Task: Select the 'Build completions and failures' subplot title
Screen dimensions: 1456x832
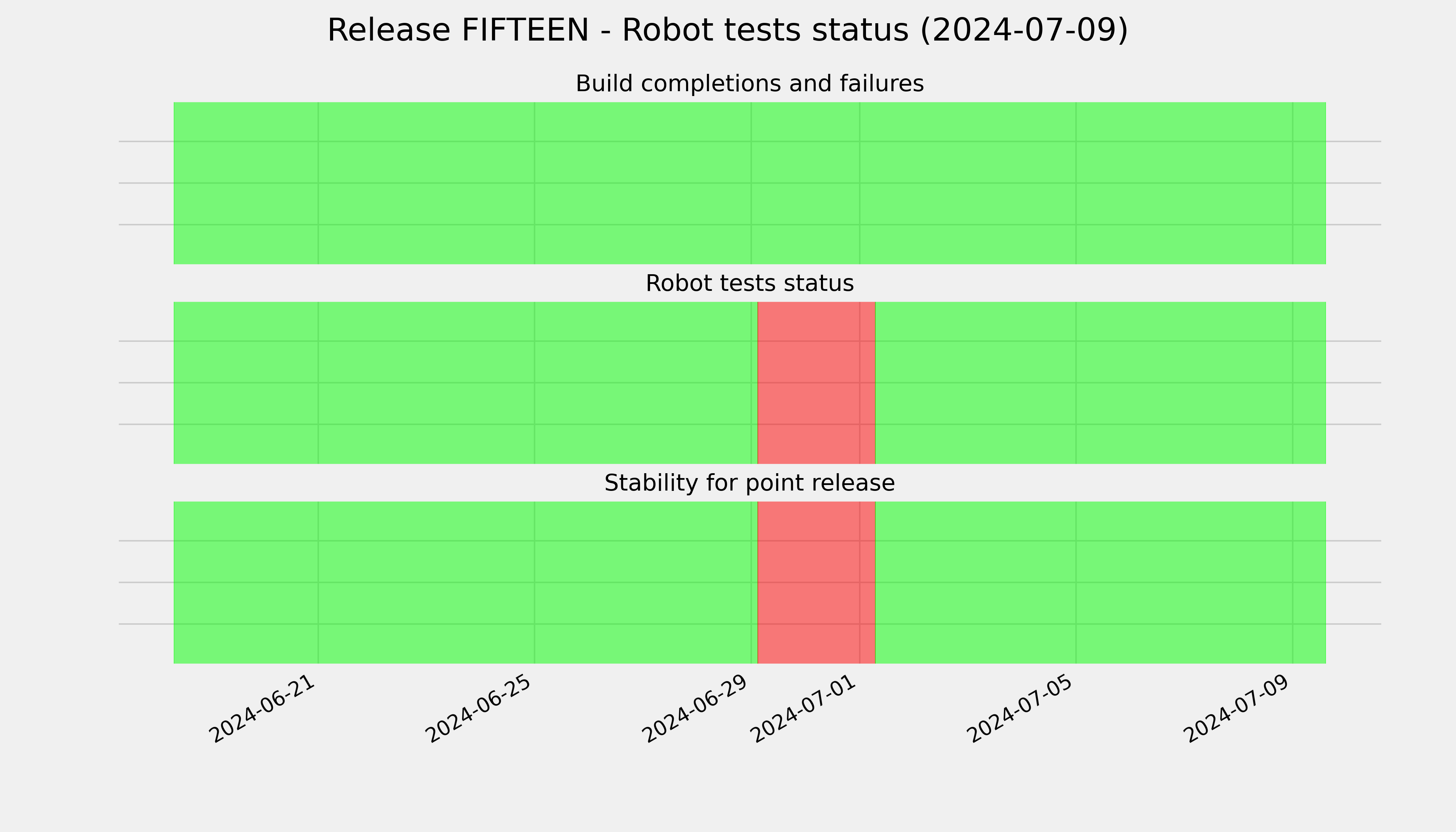Action: (x=749, y=84)
